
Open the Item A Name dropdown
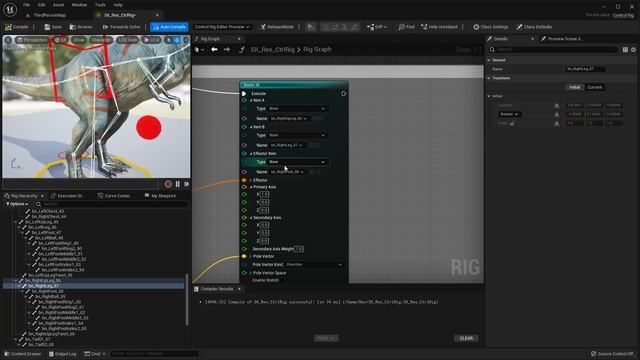(x=289, y=118)
